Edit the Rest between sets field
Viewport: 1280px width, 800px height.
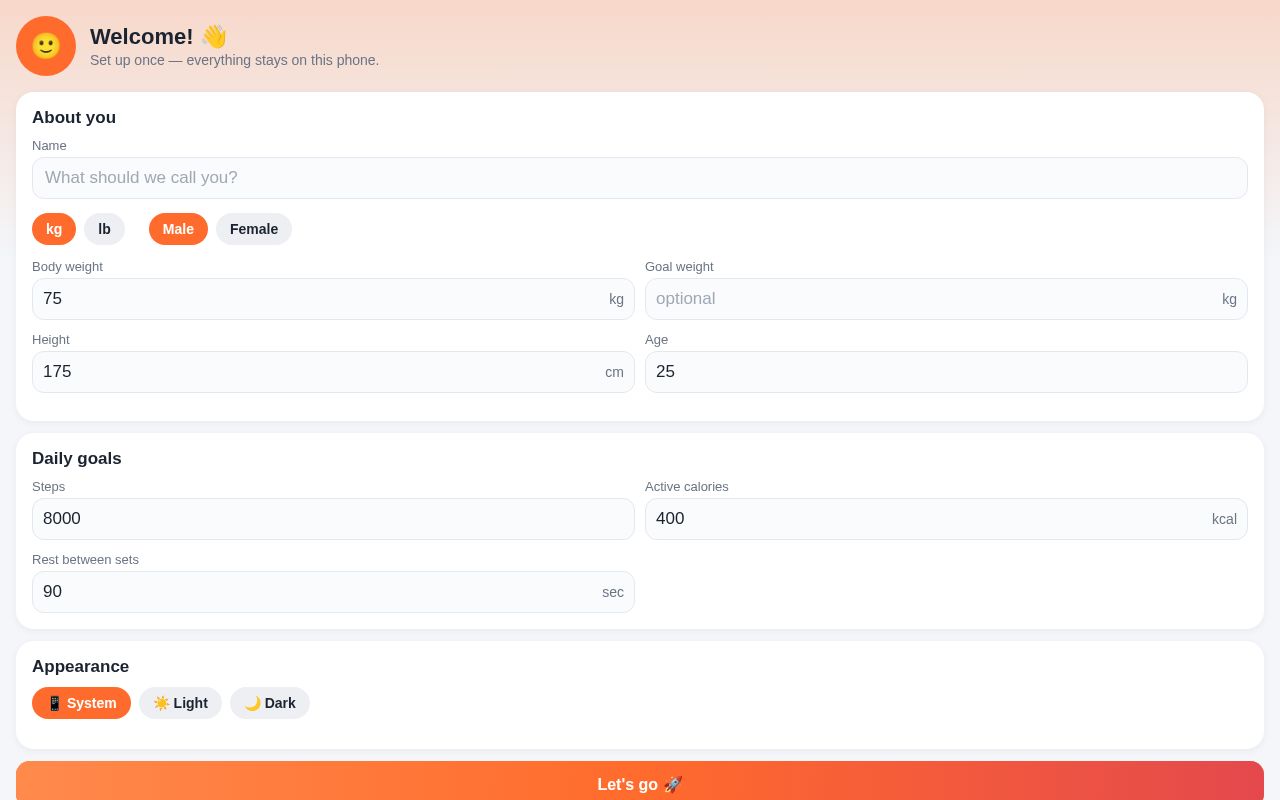pos(333,592)
